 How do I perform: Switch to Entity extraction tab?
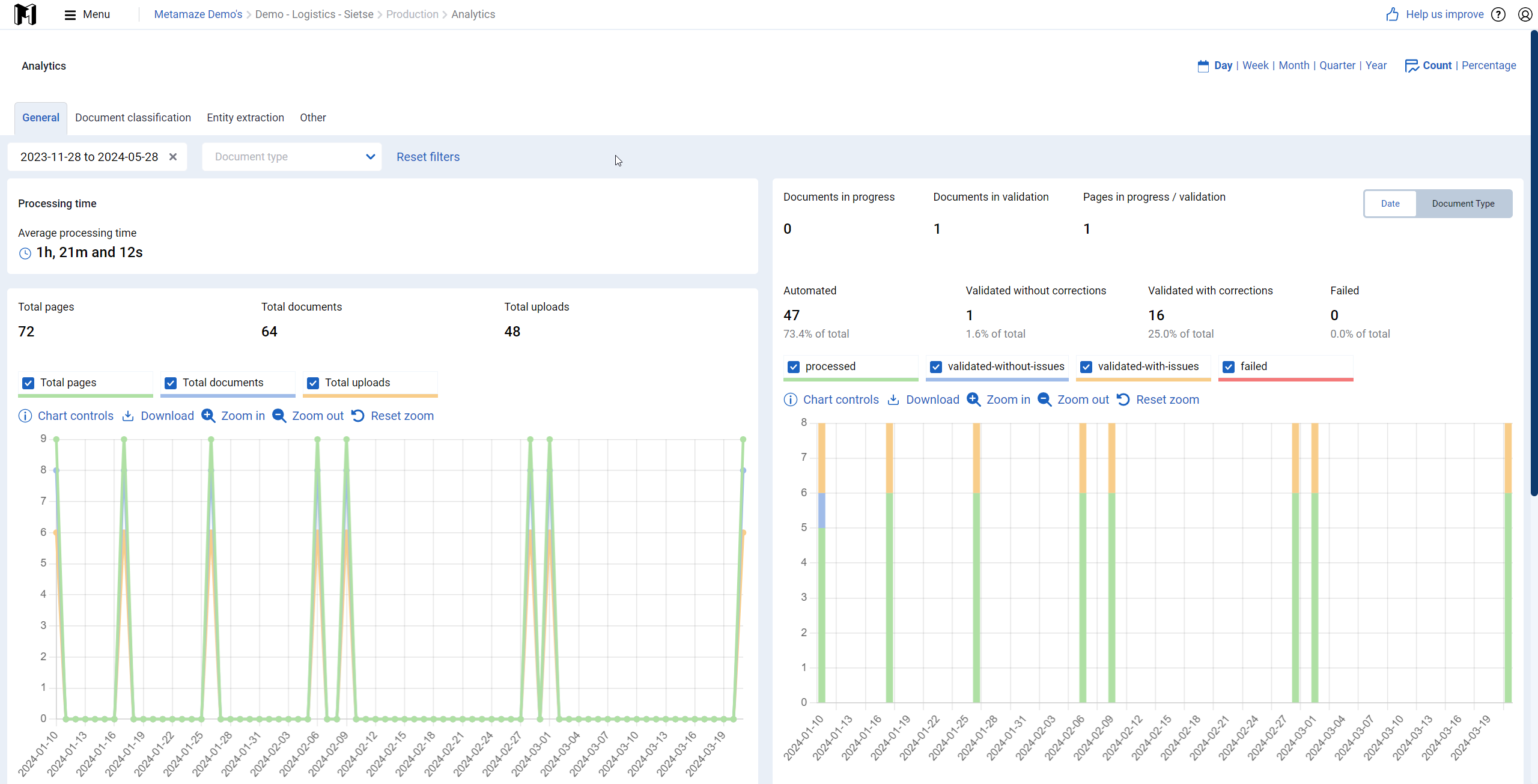click(245, 118)
